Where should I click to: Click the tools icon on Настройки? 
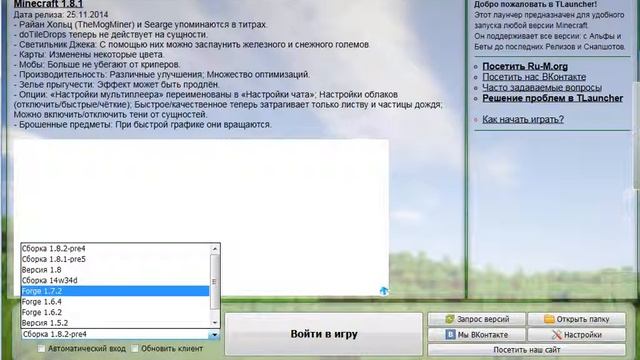(557, 335)
